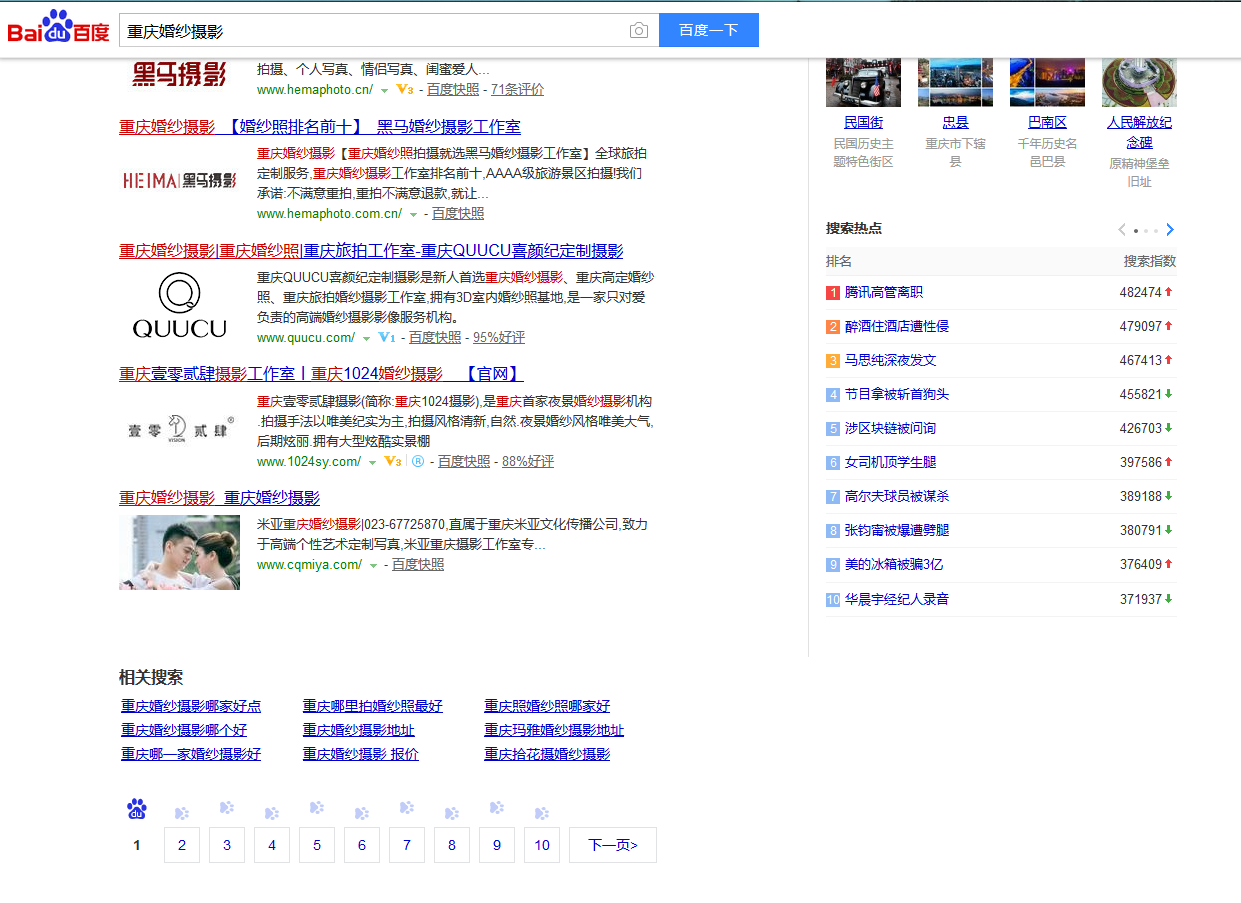The height and width of the screenshot is (903, 1241).
Task: Show previous page of 搜索热点 list
Action: pyautogui.click(x=1122, y=229)
